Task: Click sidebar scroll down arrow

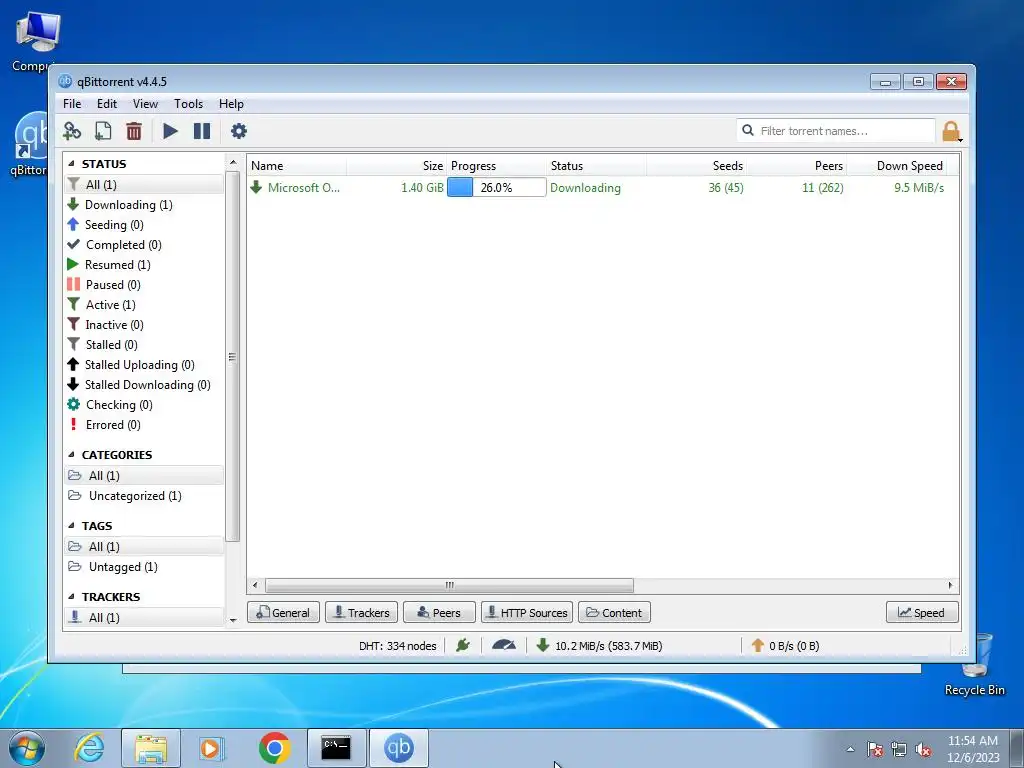Action: 233,620
